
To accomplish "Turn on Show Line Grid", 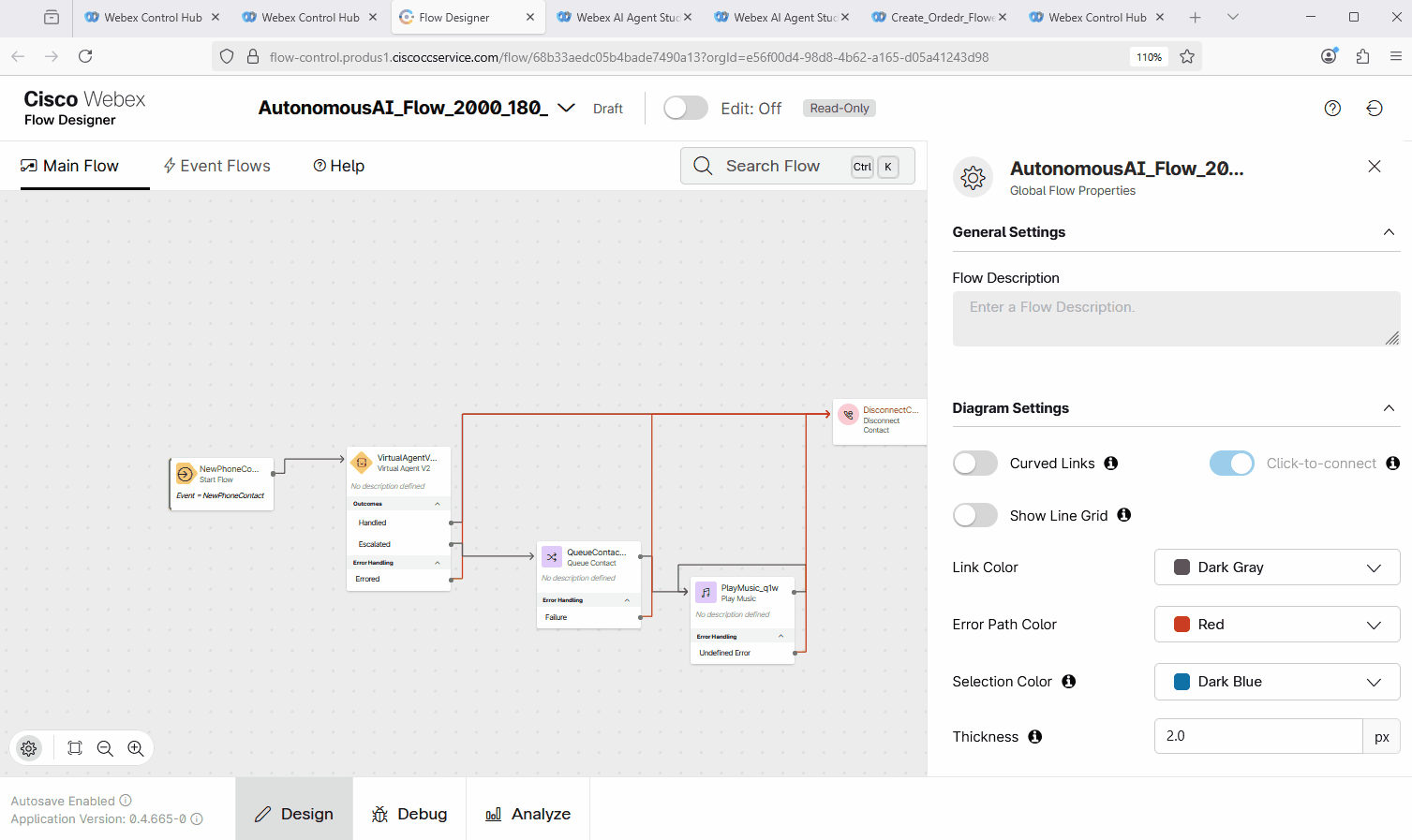I will [x=975, y=516].
